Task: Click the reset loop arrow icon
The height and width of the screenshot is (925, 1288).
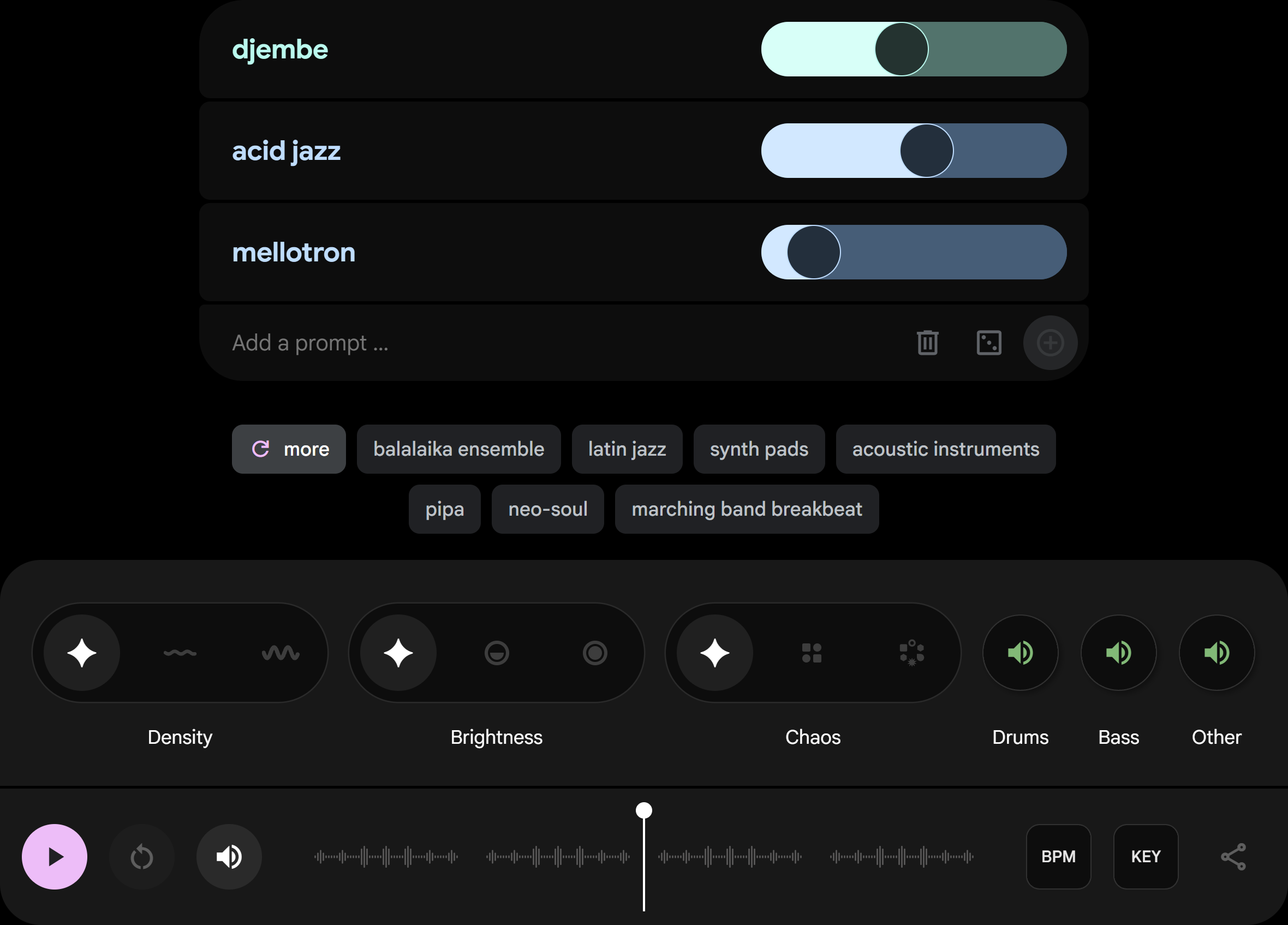Action: [x=141, y=856]
